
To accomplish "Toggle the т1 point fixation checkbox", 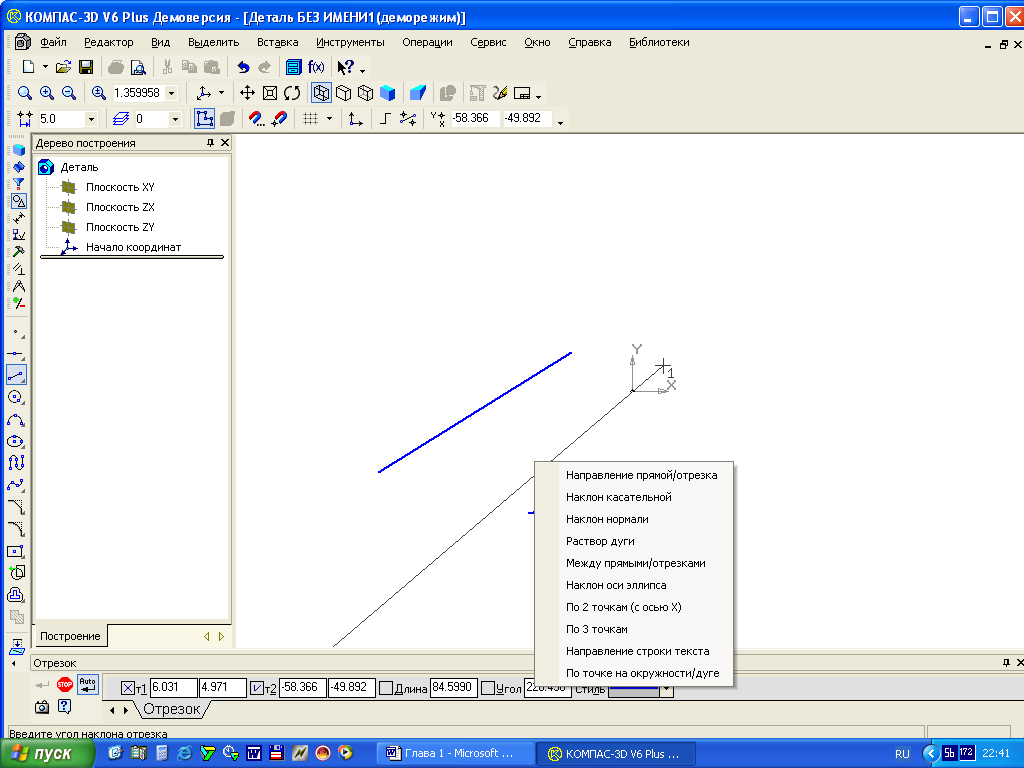I will click(128, 688).
